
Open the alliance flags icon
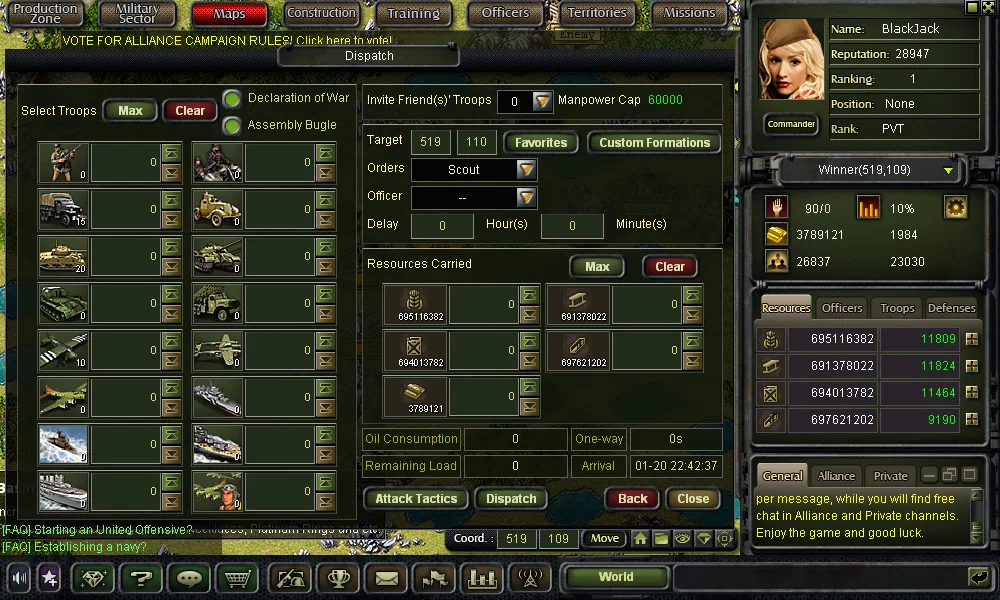tap(434, 578)
